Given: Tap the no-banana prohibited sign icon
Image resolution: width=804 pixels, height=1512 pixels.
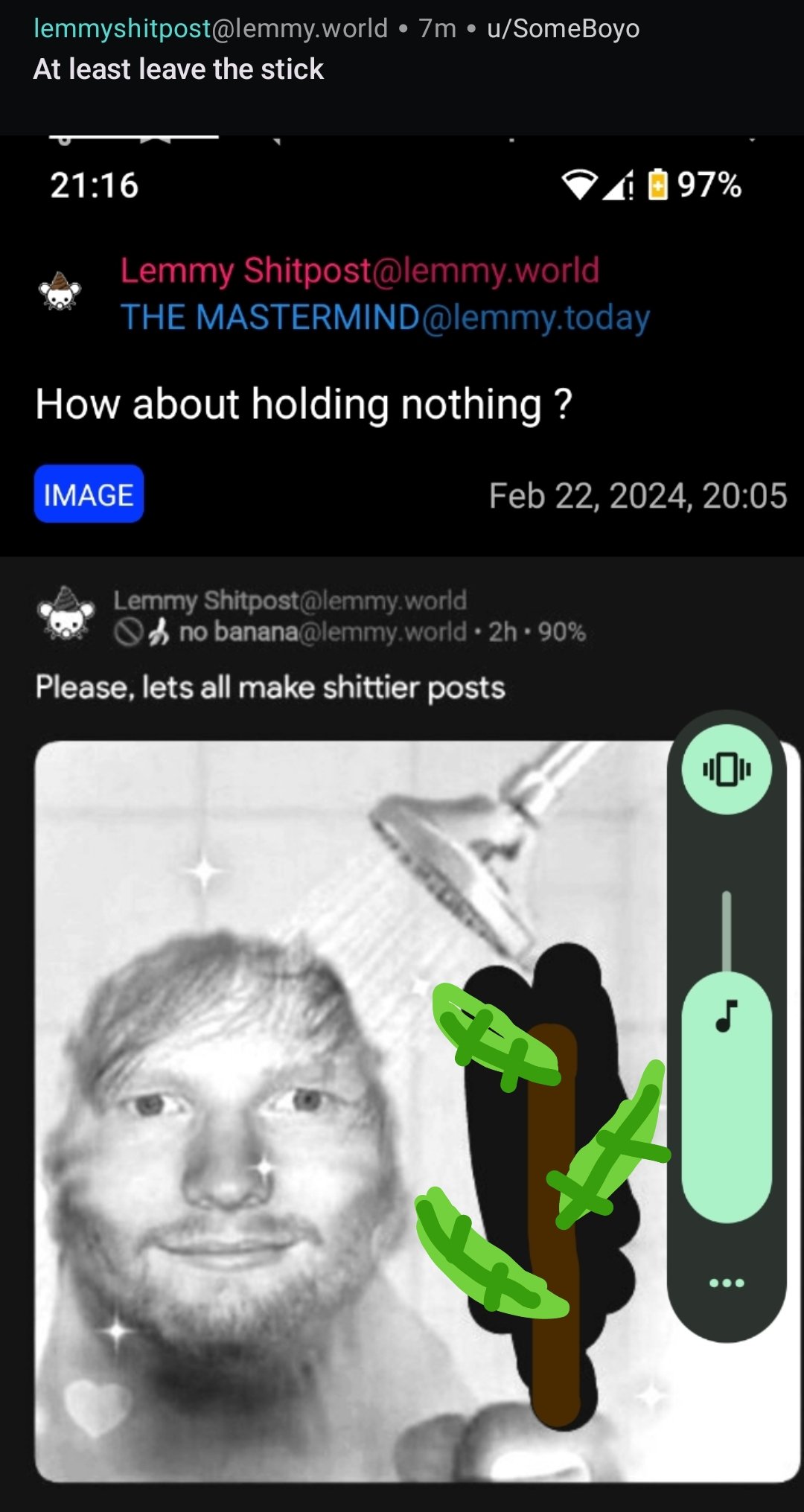Looking at the screenshot, I should point(128,633).
